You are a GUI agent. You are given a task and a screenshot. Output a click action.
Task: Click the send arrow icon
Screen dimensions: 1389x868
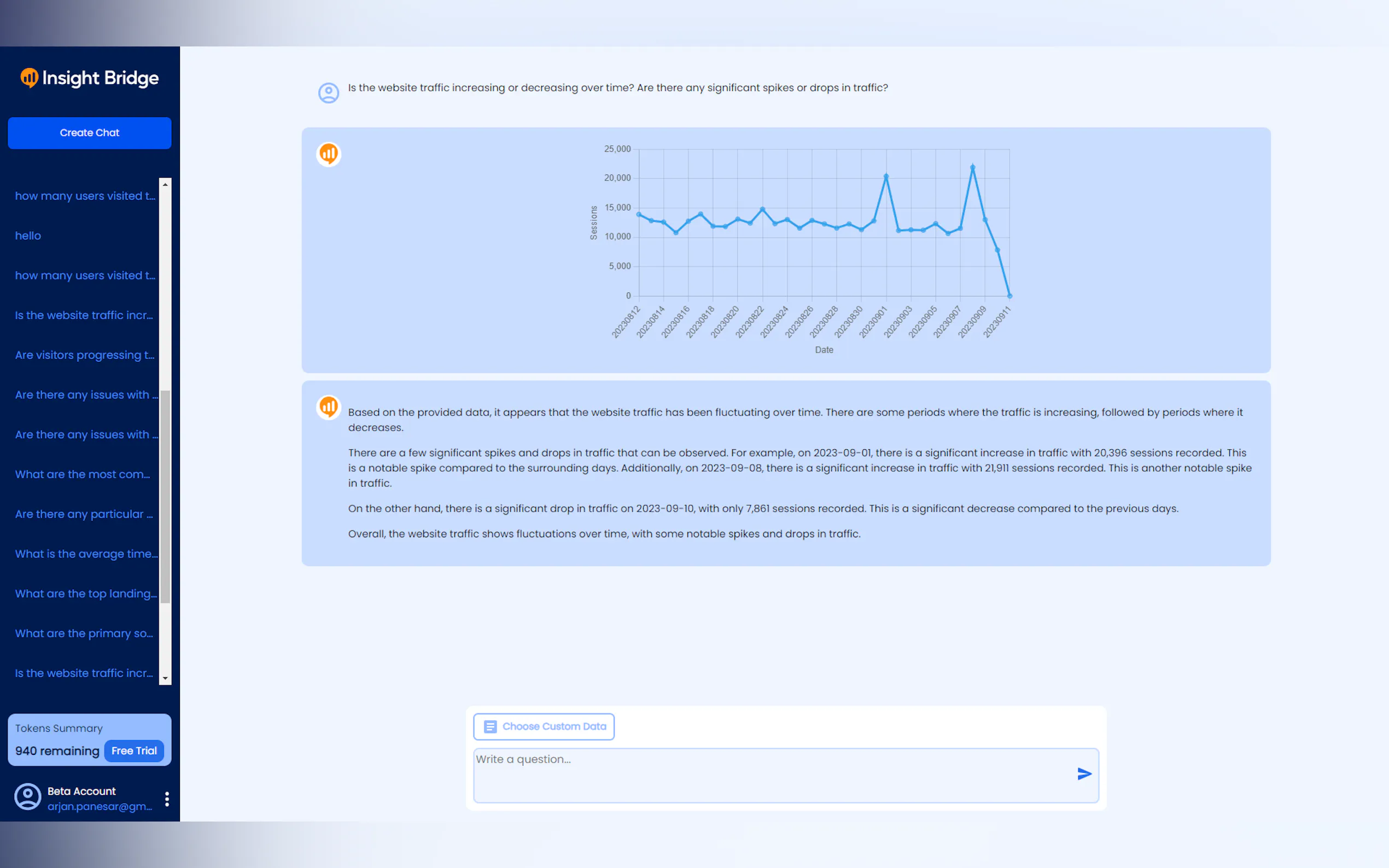[x=1083, y=774]
